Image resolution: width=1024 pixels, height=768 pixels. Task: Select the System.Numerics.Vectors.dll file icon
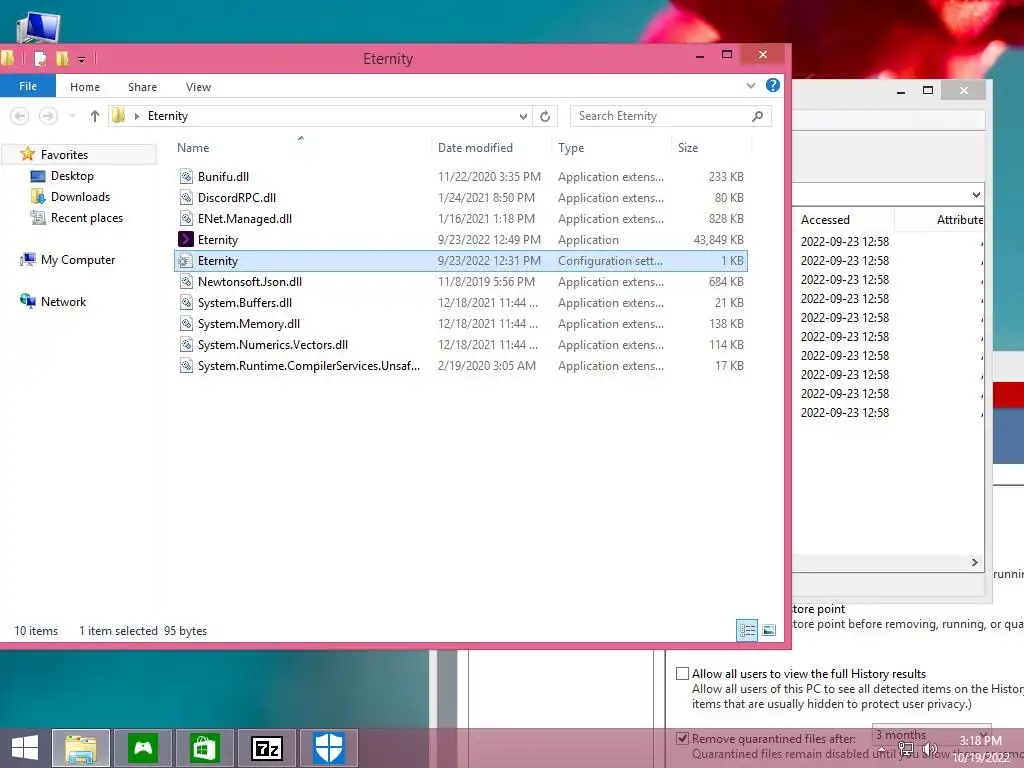[186, 344]
